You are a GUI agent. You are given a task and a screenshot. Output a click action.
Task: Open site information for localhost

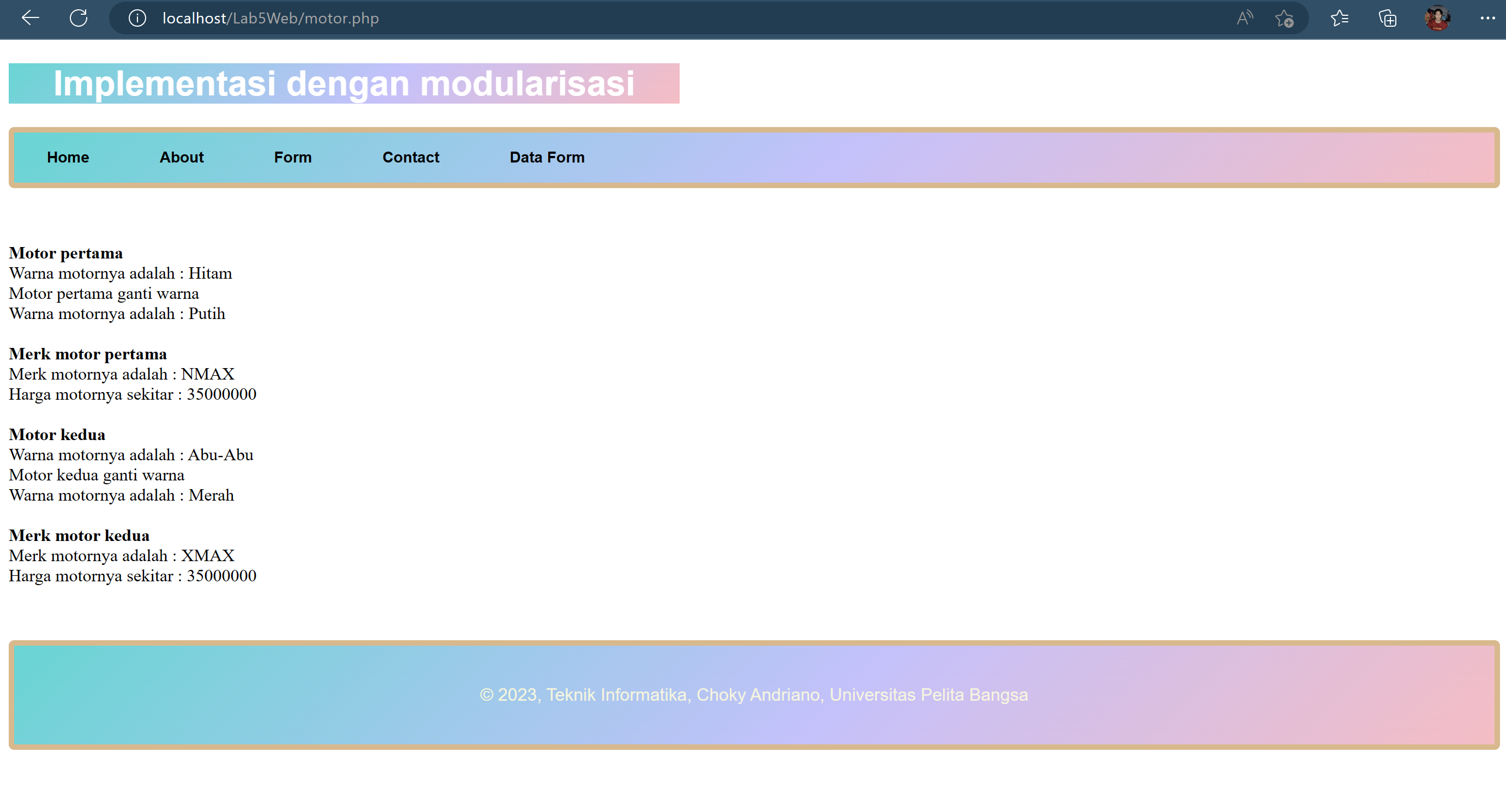(x=137, y=18)
